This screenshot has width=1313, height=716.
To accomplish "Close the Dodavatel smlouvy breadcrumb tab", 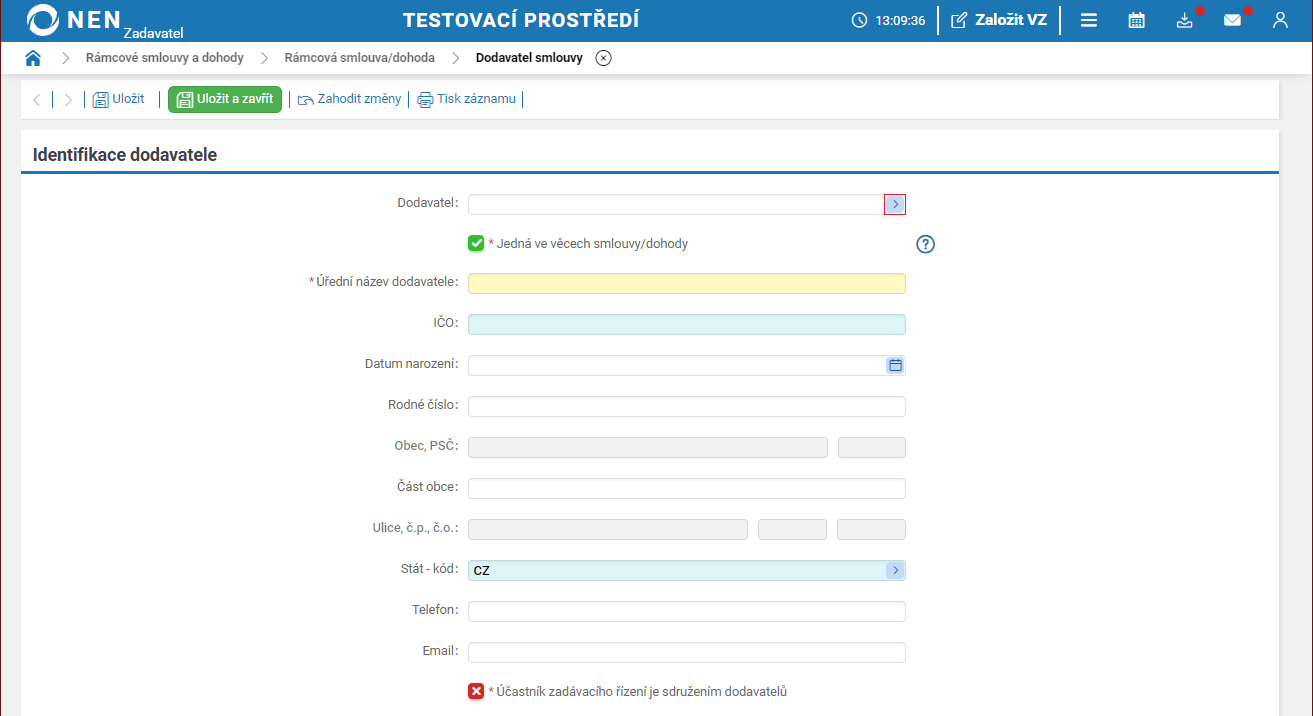I will [603, 58].
